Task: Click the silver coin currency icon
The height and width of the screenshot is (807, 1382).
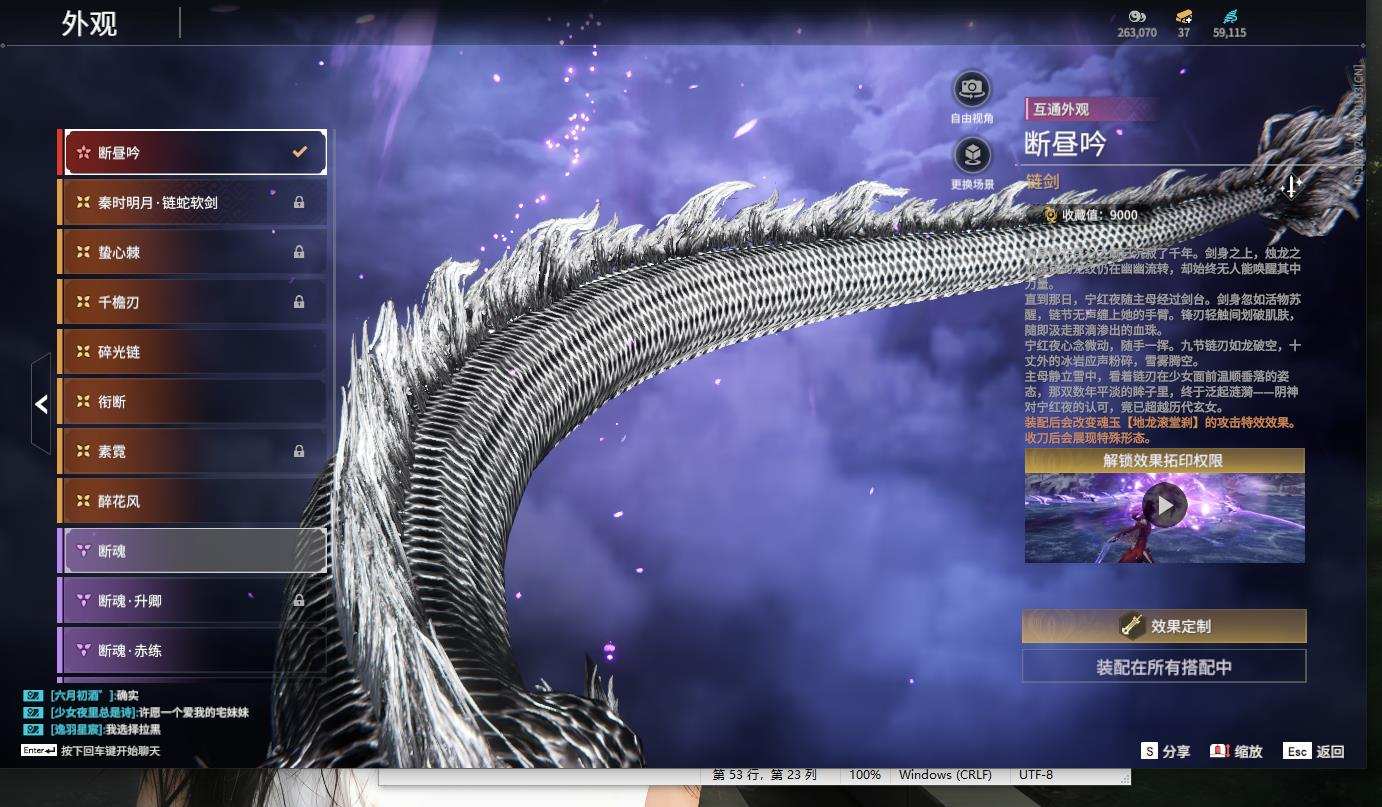Action: (1137, 16)
